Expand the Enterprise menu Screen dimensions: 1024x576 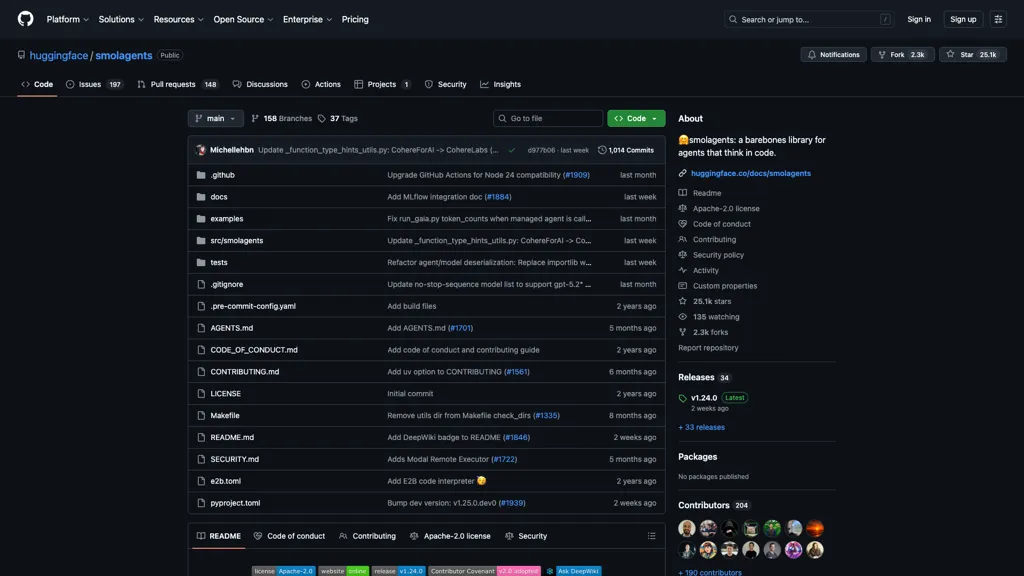click(x=307, y=20)
